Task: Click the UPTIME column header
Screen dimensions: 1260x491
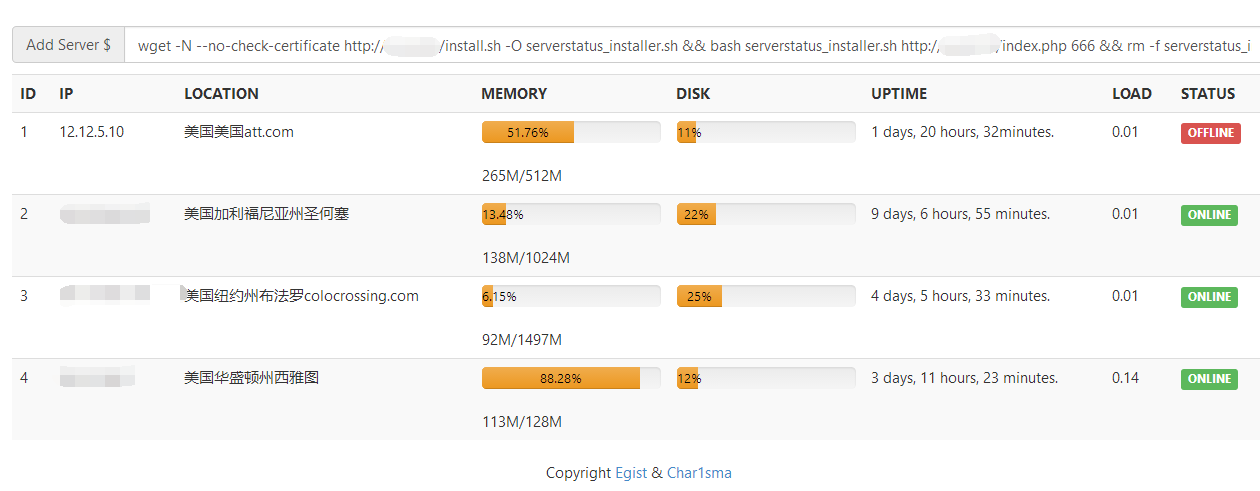Action: tap(899, 94)
